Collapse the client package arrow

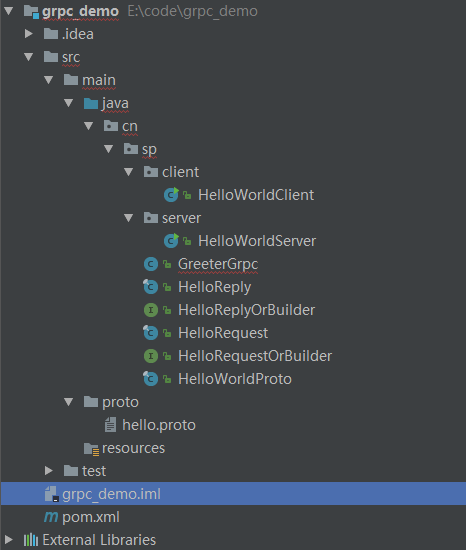(129, 172)
